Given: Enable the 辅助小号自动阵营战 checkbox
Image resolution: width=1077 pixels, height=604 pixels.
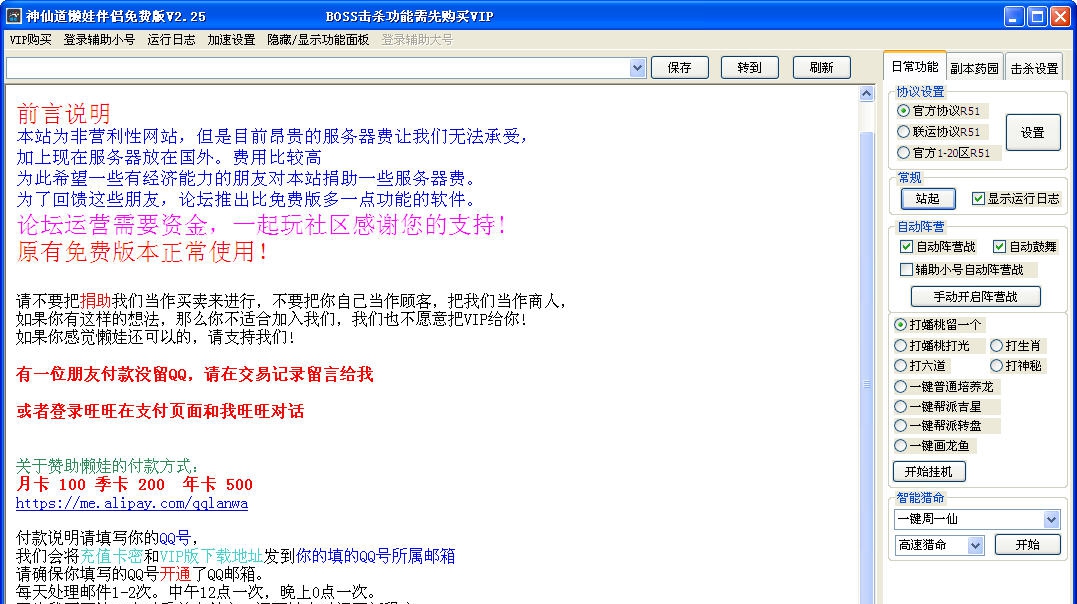Looking at the screenshot, I should click(x=907, y=270).
